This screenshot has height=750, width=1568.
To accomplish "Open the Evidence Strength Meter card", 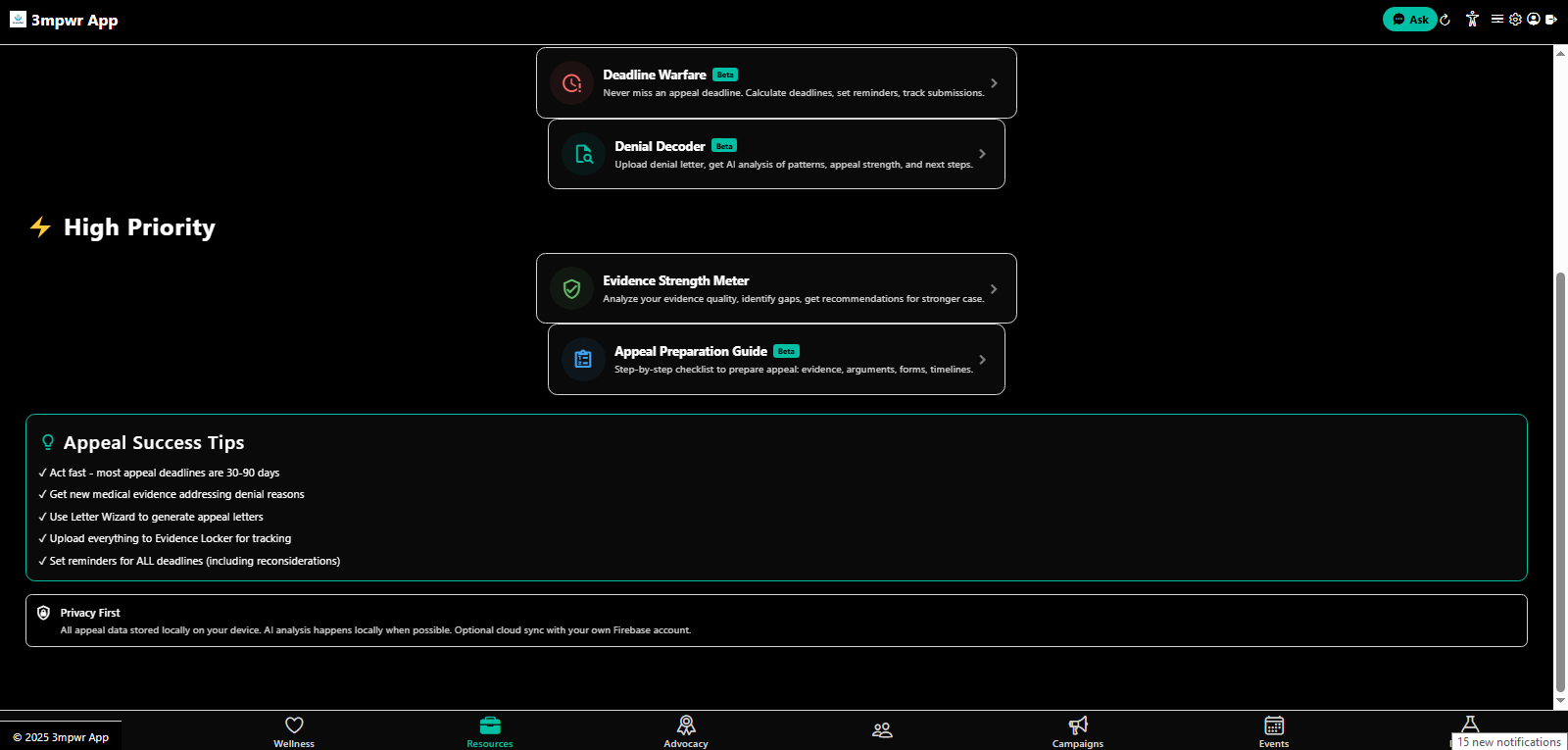I will (x=776, y=288).
